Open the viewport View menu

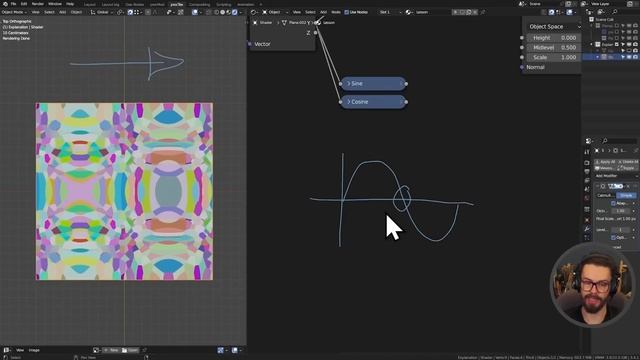36,12
